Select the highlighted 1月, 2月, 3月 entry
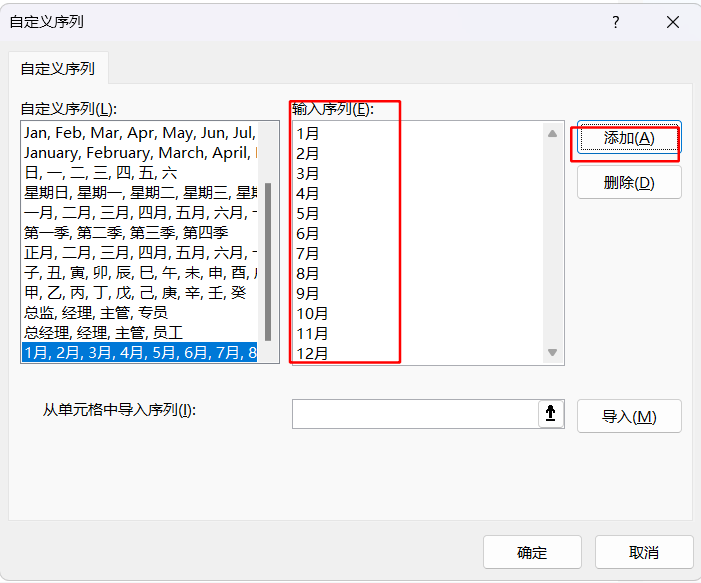 [139, 352]
